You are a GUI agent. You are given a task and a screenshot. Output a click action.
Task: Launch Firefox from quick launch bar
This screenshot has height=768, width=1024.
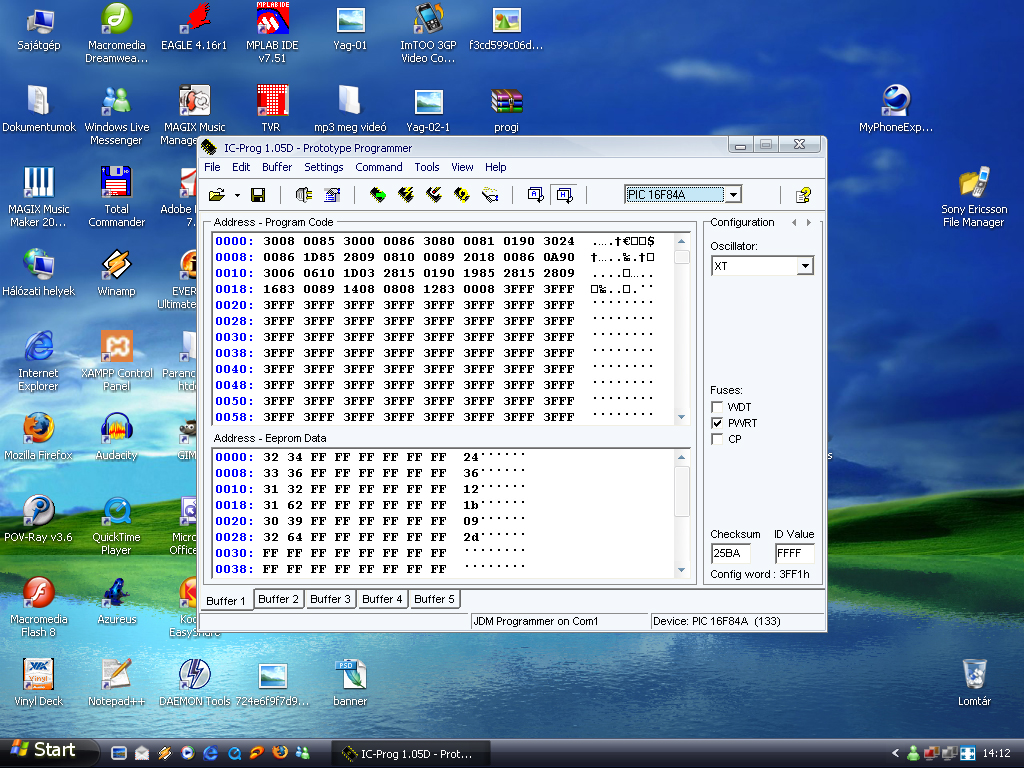coord(280,753)
